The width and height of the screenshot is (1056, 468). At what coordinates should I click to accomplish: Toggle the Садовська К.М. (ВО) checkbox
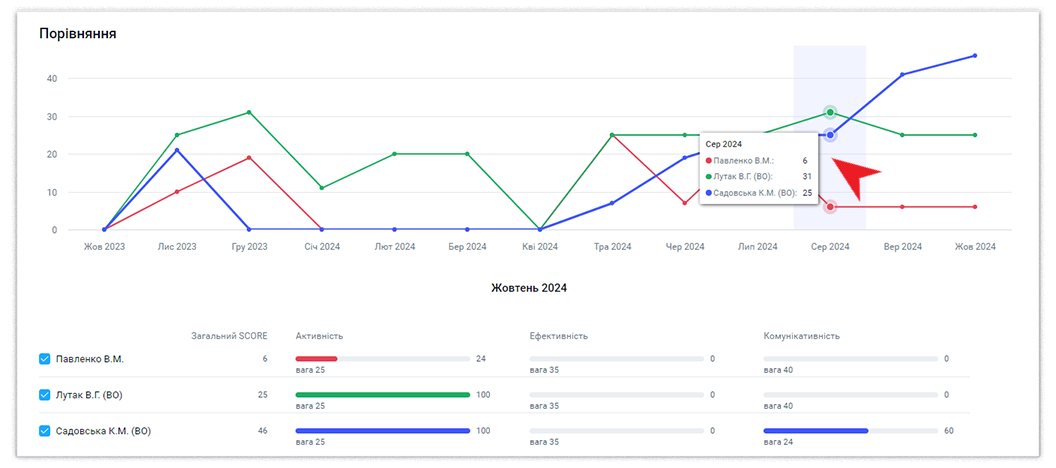click(x=44, y=431)
